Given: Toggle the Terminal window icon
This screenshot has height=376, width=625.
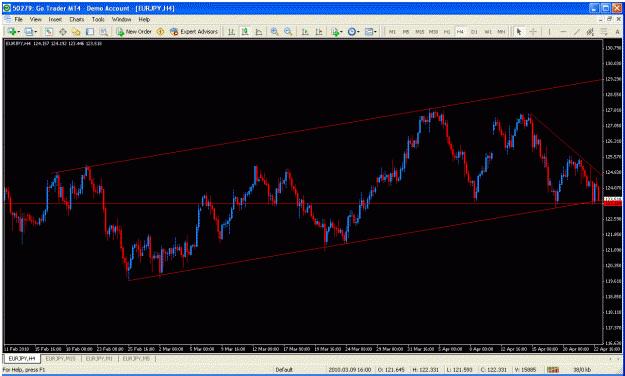Looking at the screenshot, I should pos(90,31).
